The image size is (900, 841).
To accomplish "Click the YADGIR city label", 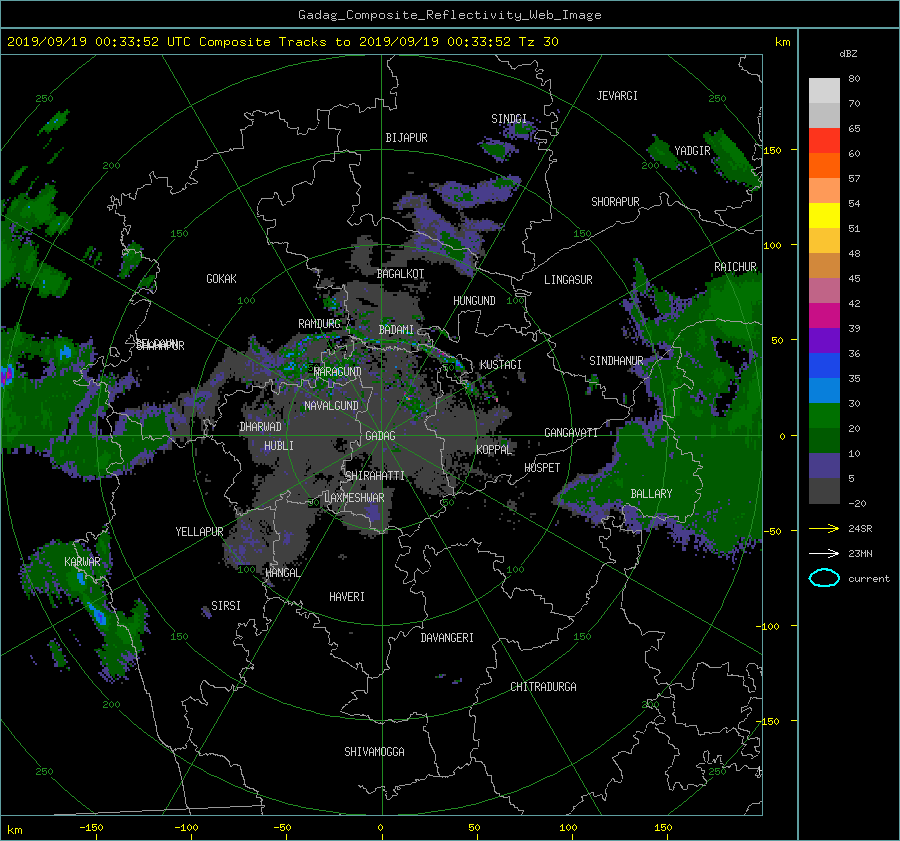I will tap(692, 151).
